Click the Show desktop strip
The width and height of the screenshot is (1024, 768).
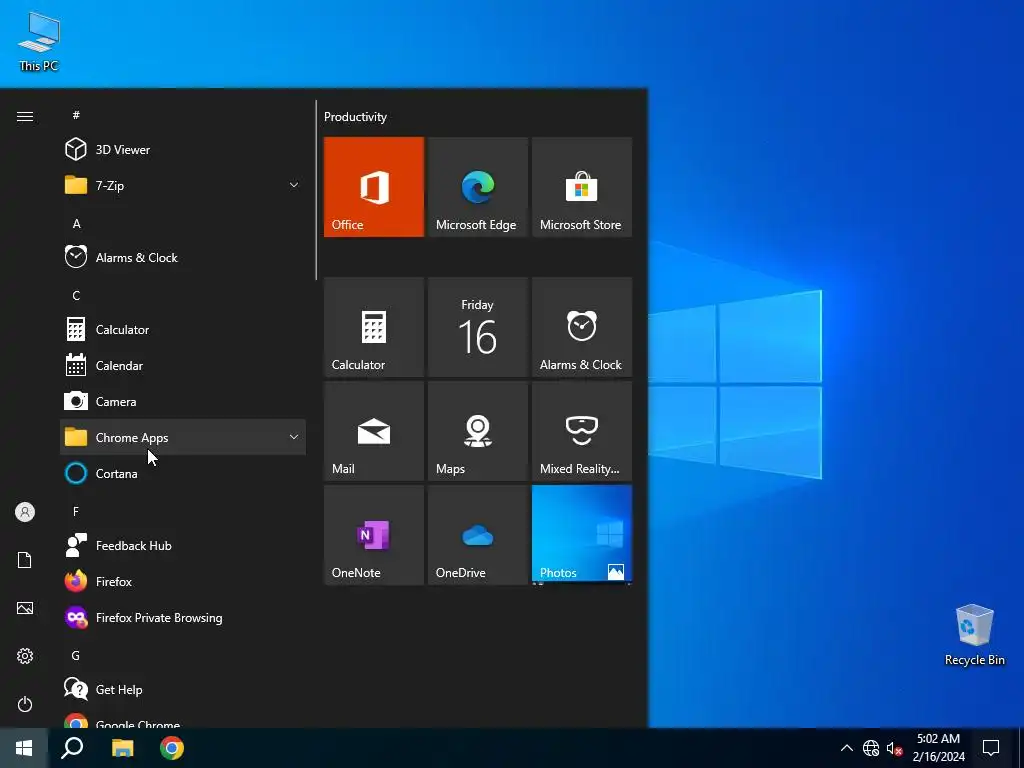coord(1021,748)
